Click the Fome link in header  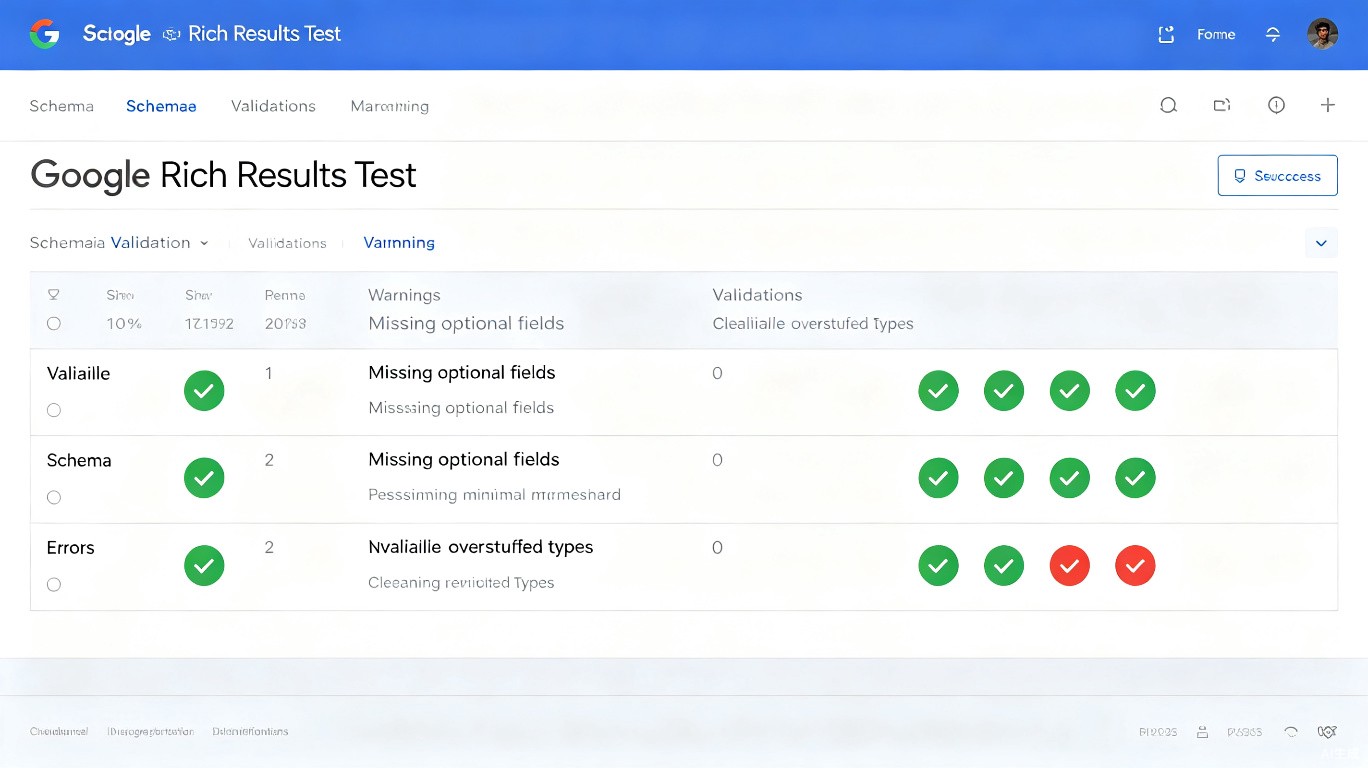coord(1216,34)
